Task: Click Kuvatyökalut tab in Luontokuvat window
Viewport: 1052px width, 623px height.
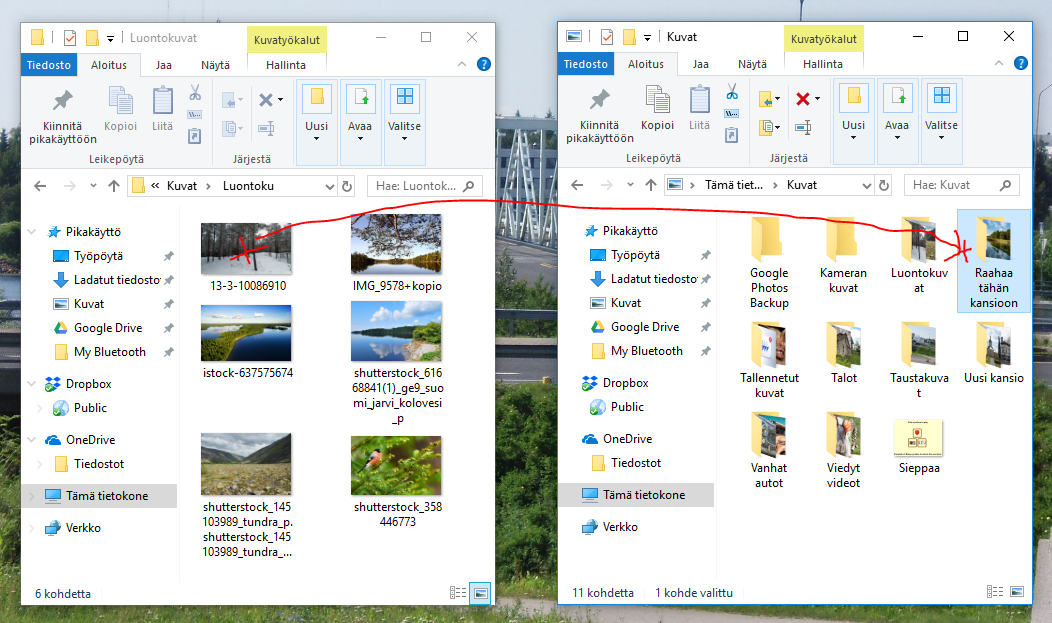Action: 286,40
